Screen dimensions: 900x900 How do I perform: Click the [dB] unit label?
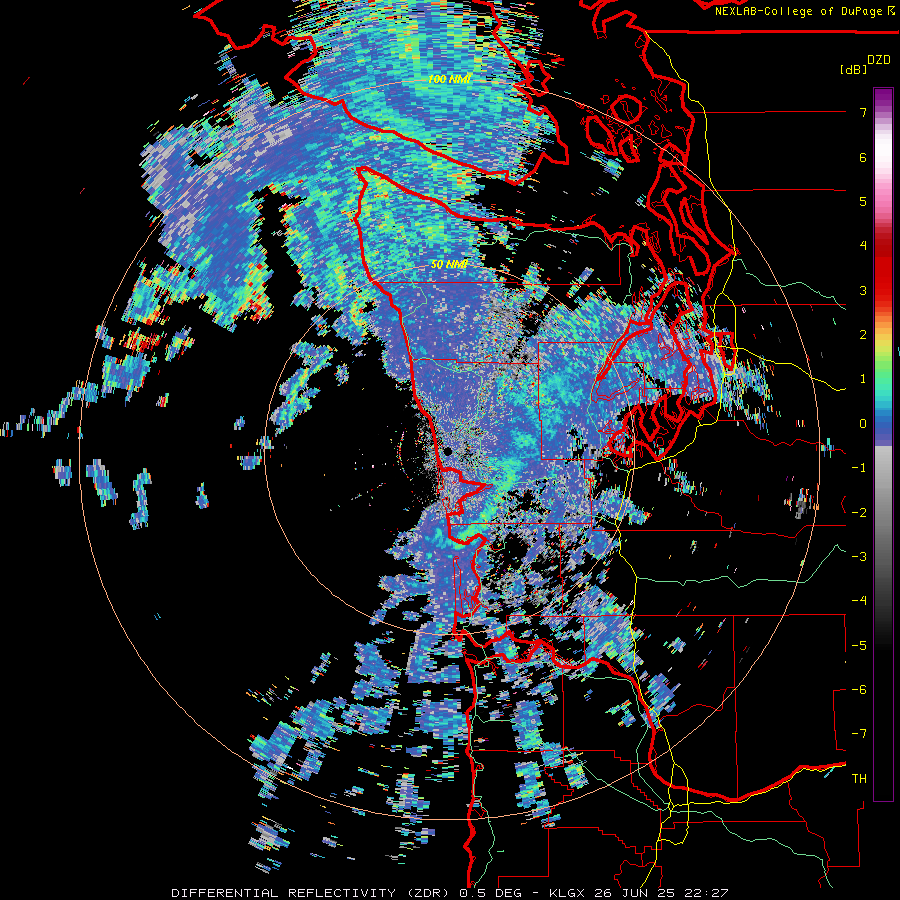[853, 69]
